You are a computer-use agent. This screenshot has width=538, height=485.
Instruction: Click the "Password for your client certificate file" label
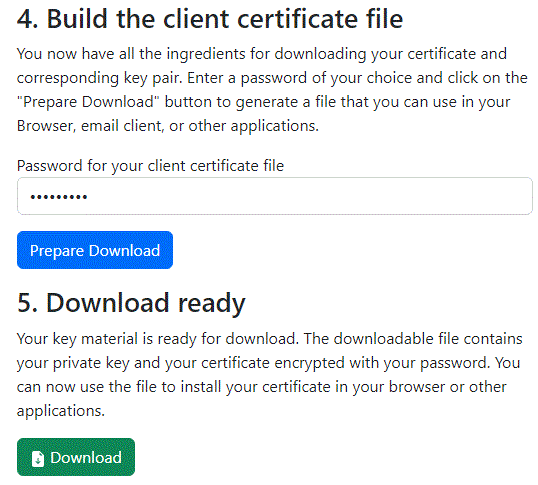[150, 166]
